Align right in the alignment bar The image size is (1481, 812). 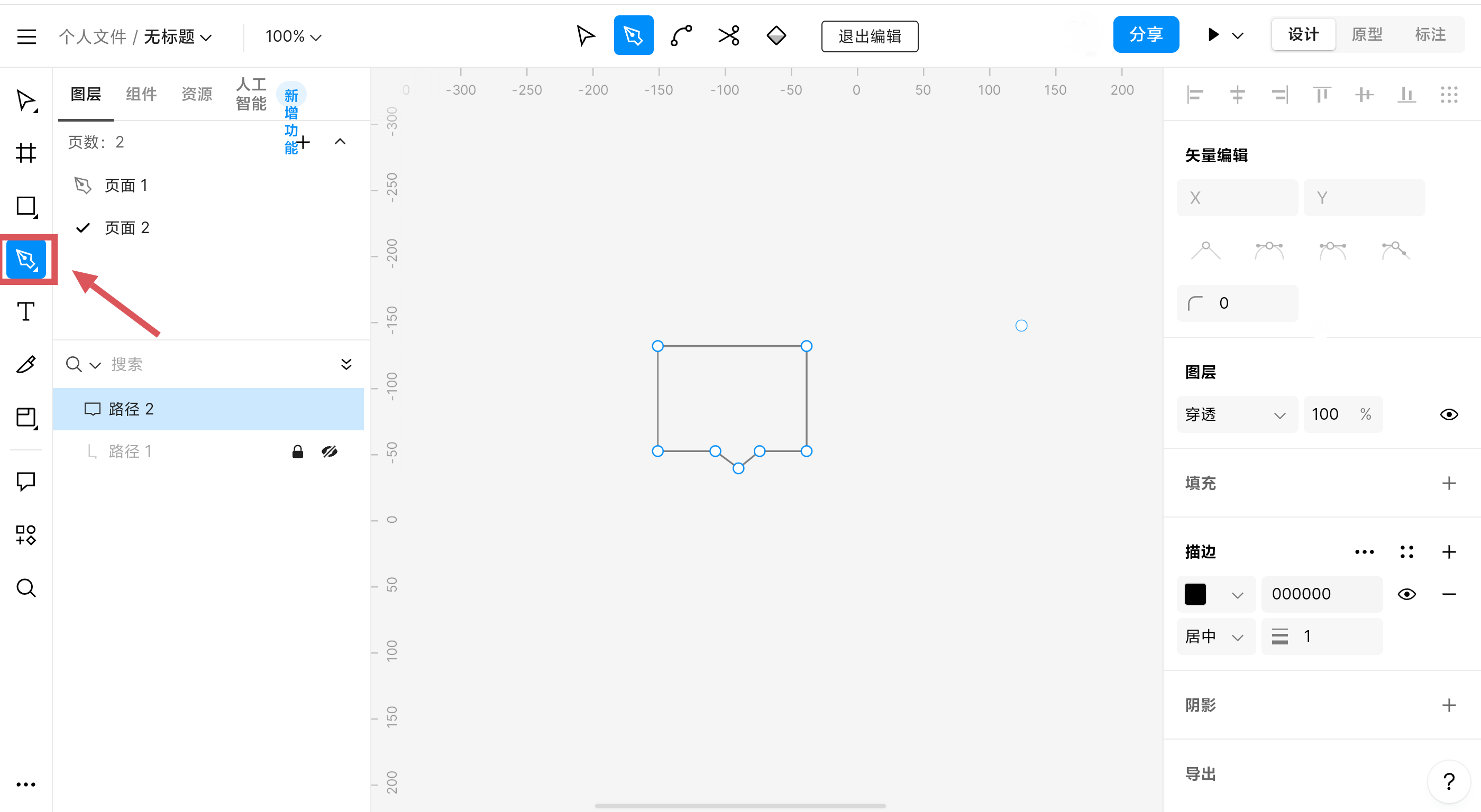click(1280, 94)
